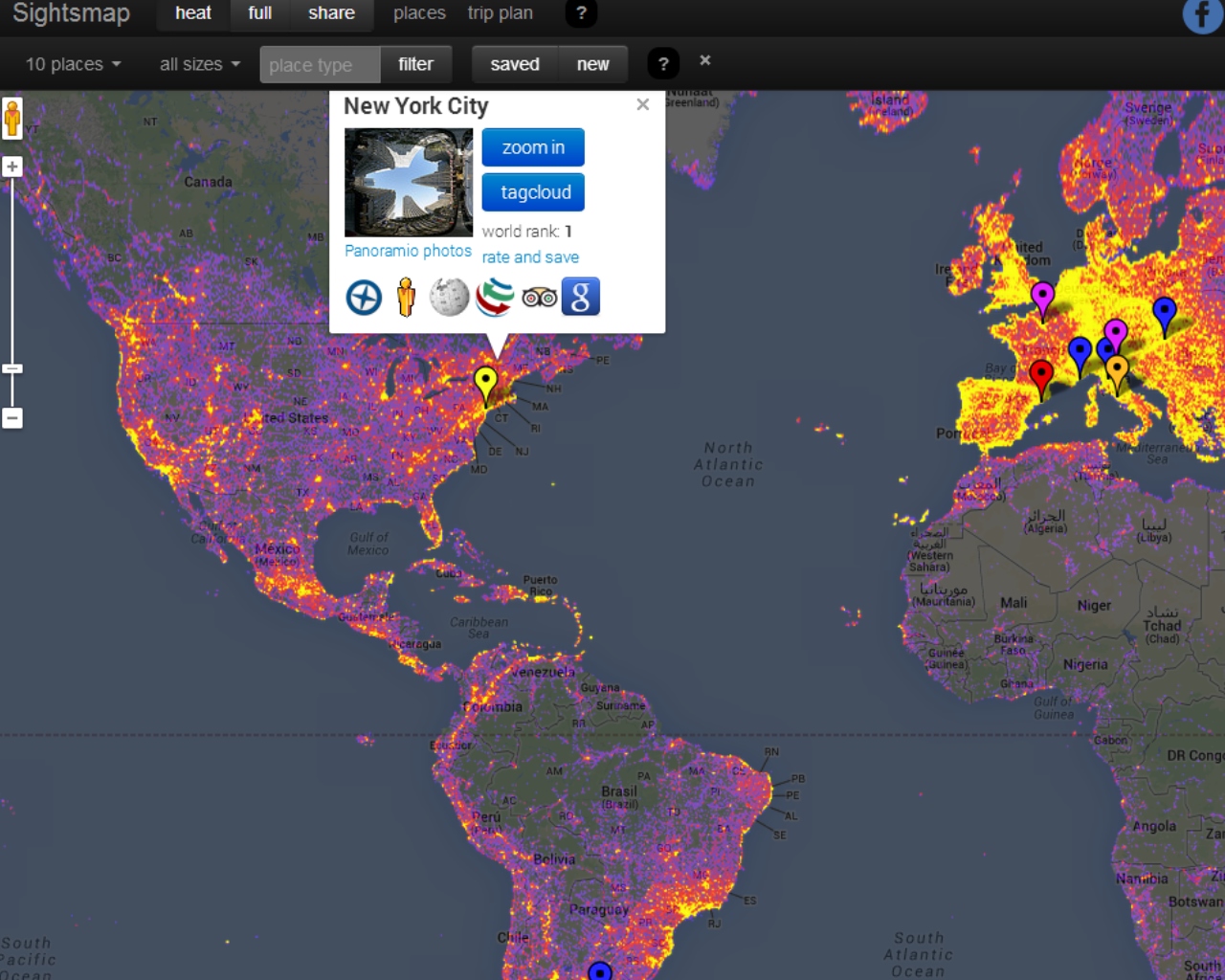Open the Facebook page icon
This screenshot has width=1225, height=980.
(x=1203, y=15)
